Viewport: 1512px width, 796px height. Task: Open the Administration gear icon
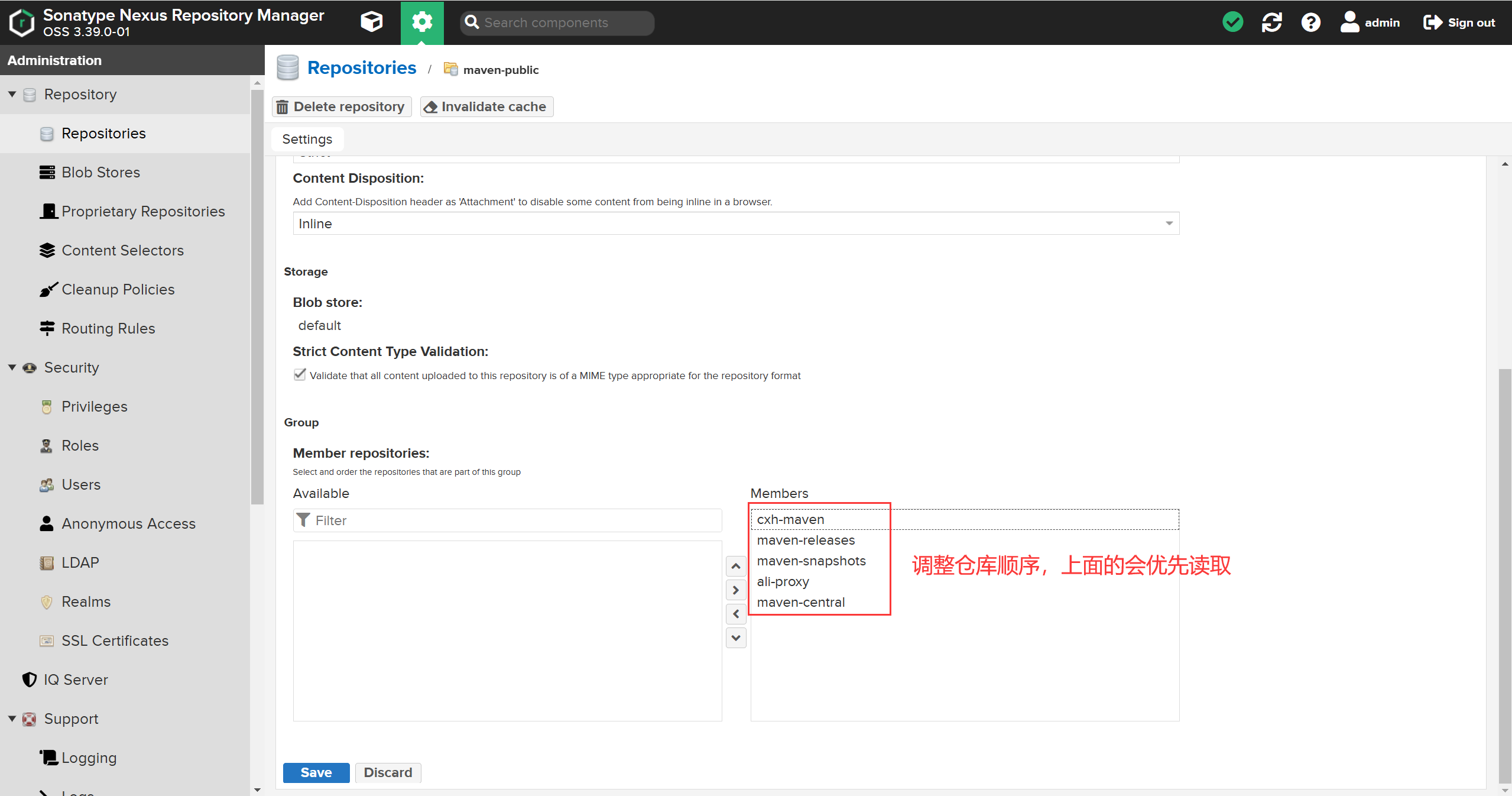coord(422,22)
